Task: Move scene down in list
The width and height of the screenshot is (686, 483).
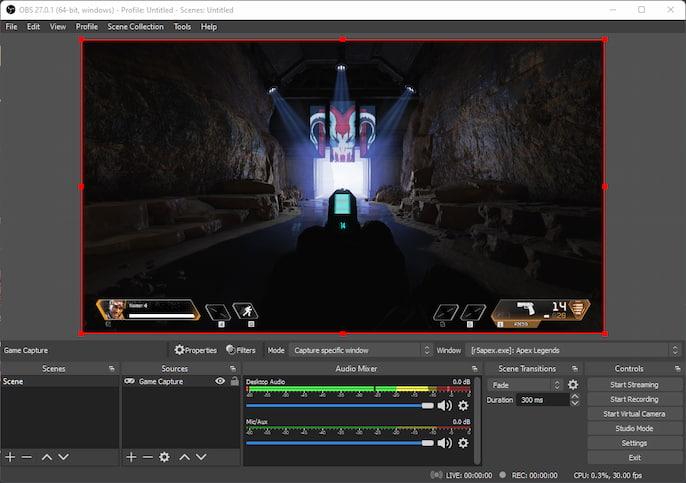Action: pyautogui.click(x=63, y=457)
